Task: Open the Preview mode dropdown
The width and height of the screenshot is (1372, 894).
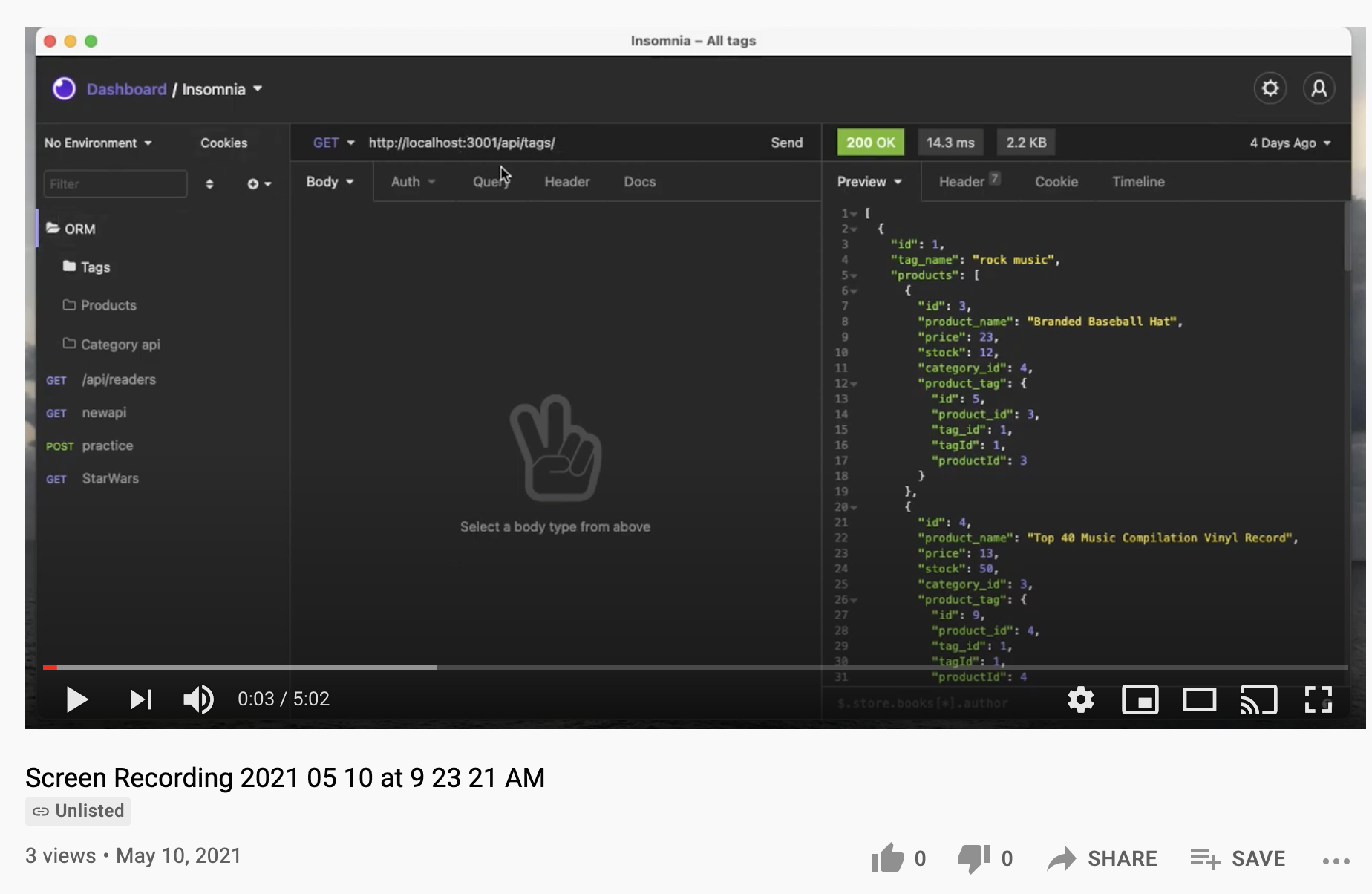Action: [869, 182]
